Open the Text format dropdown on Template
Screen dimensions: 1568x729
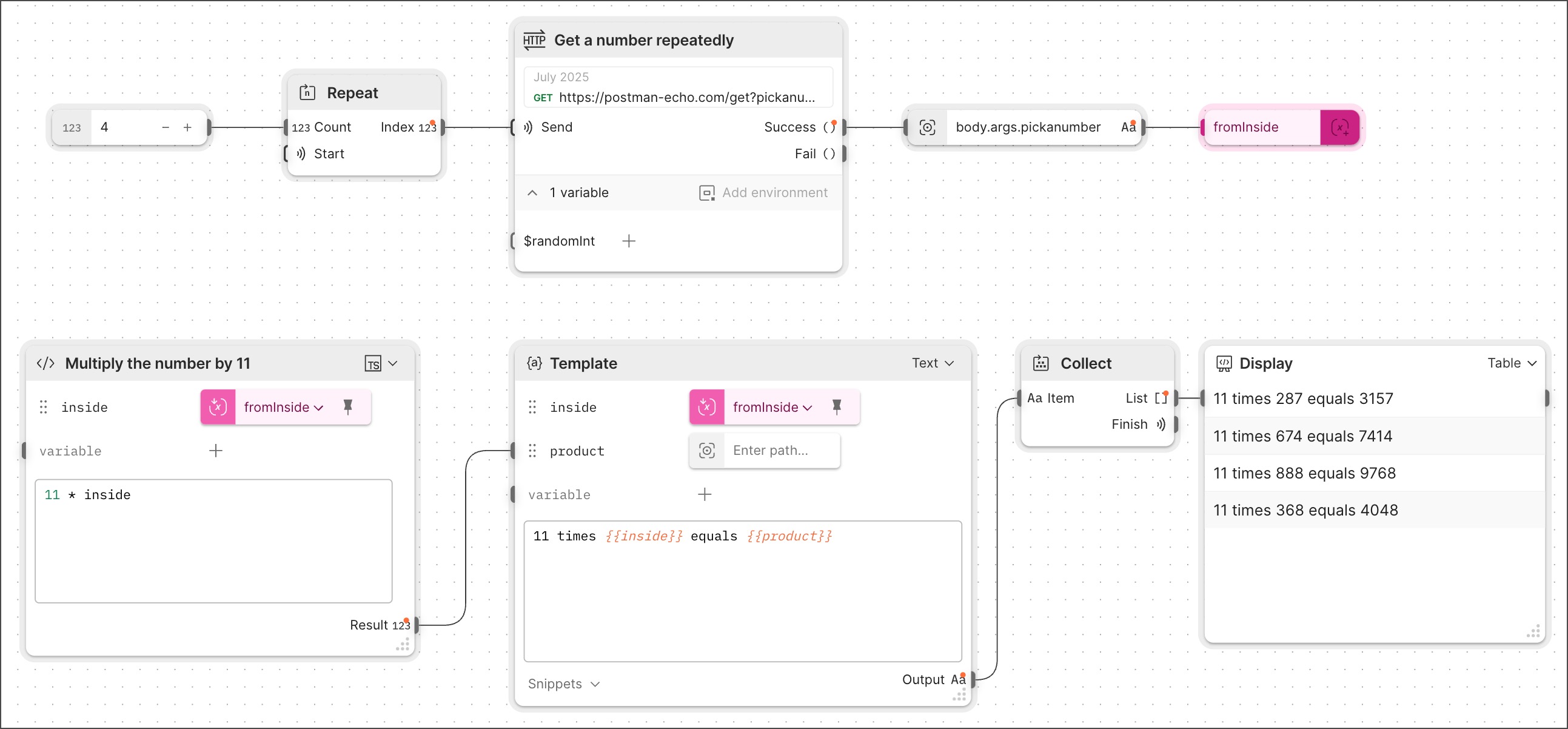click(x=933, y=363)
